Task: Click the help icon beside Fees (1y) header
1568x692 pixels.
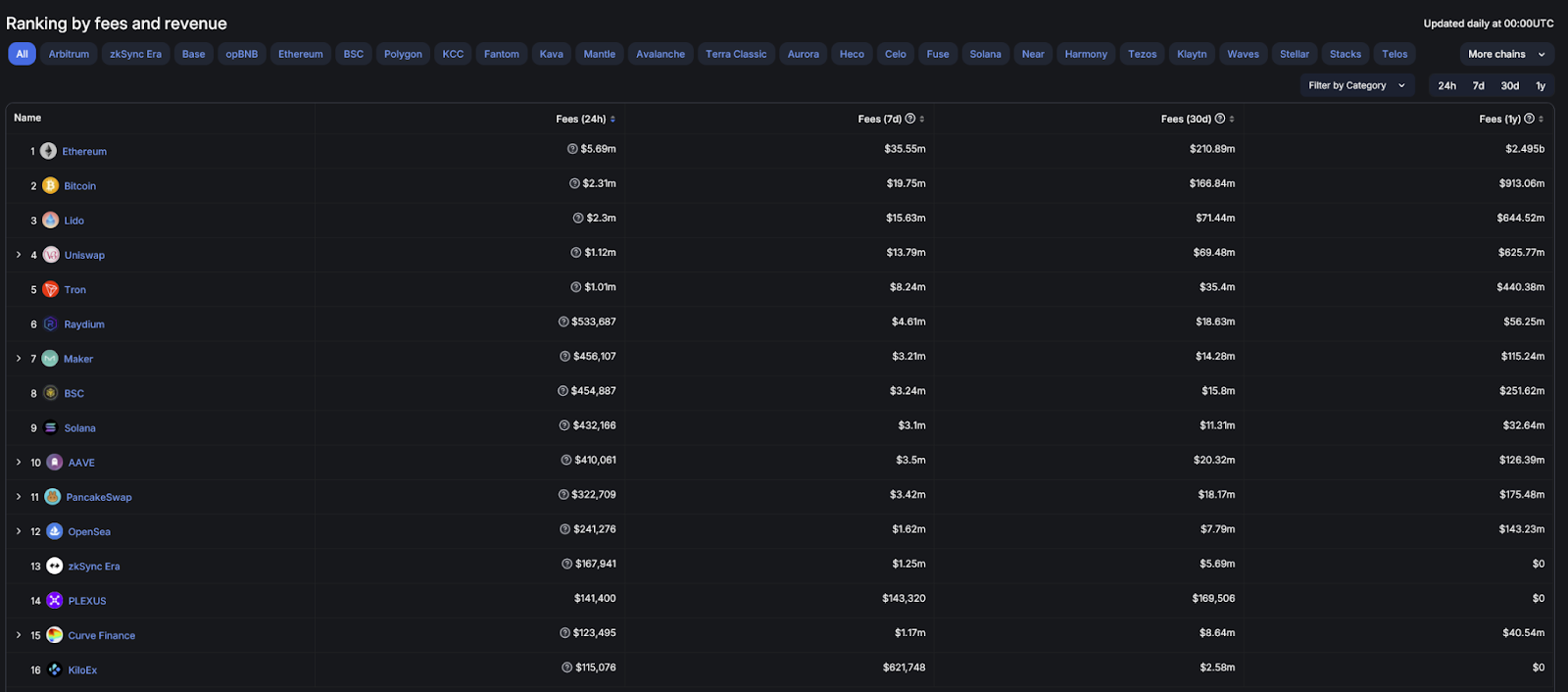Action: (x=1529, y=119)
